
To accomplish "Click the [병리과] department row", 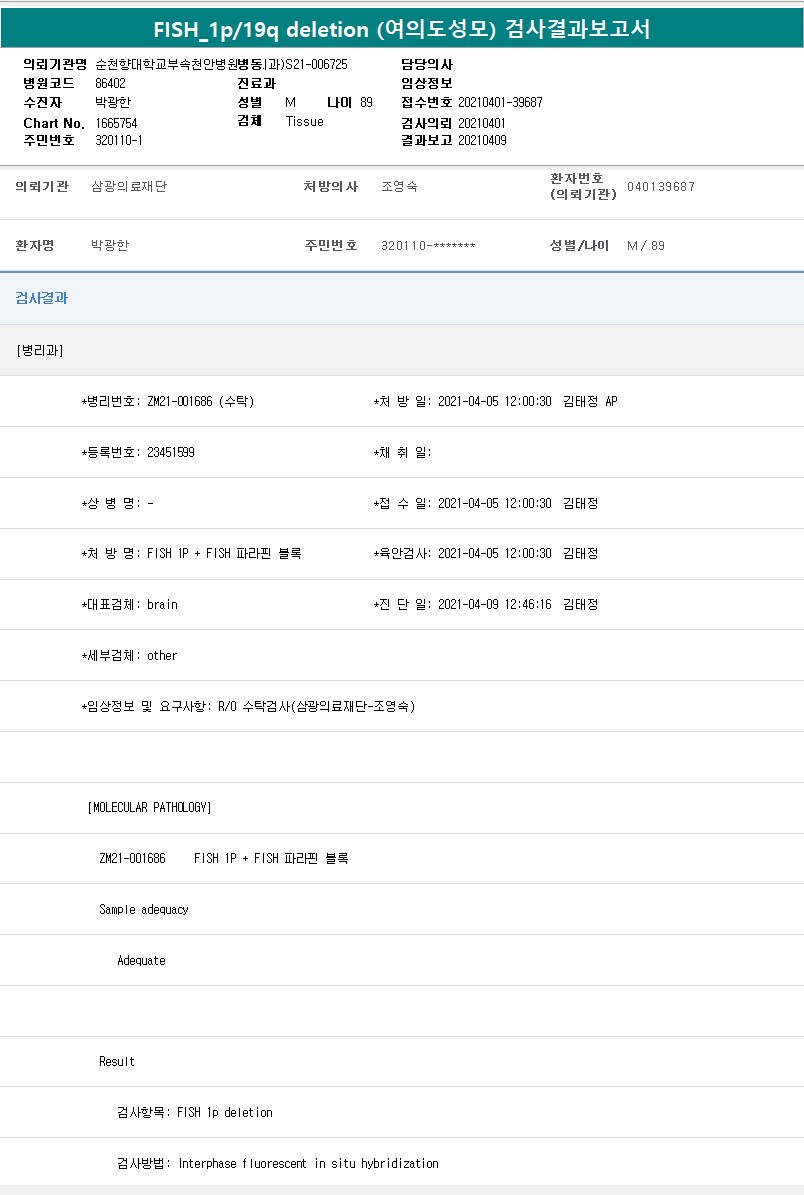I will pos(40,350).
